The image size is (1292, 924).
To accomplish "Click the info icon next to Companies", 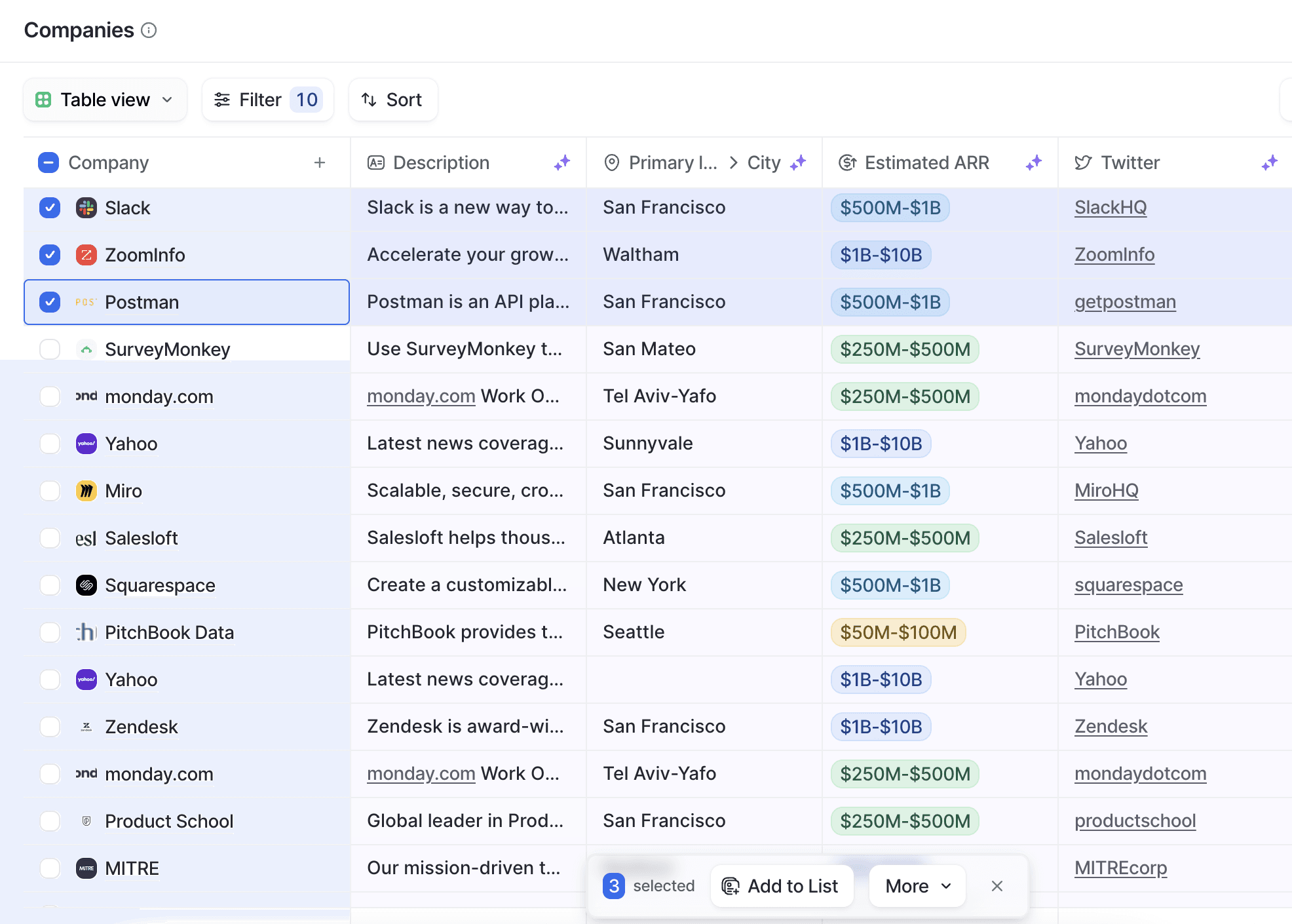I will point(149,30).
